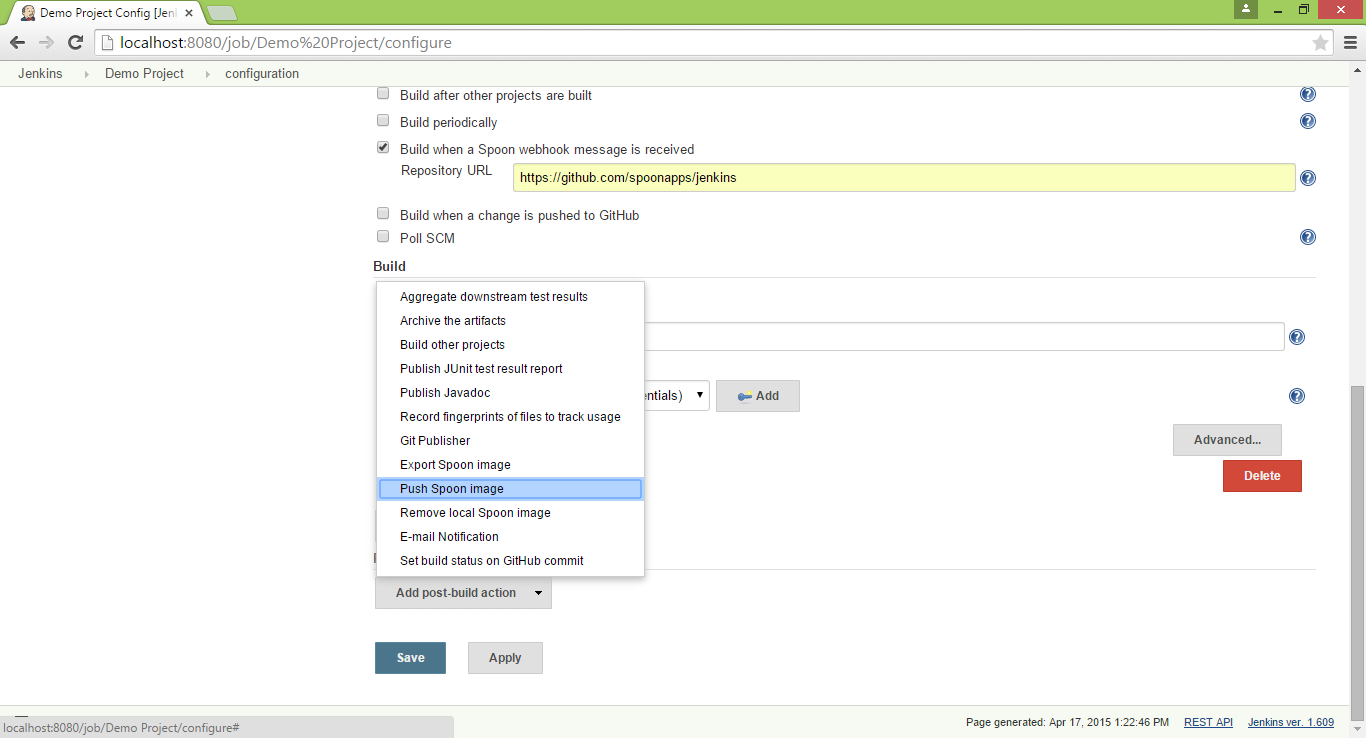Viewport: 1366px width, 738px height.
Task: Select Record fingerprints of files option
Action: [x=510, y=417]
